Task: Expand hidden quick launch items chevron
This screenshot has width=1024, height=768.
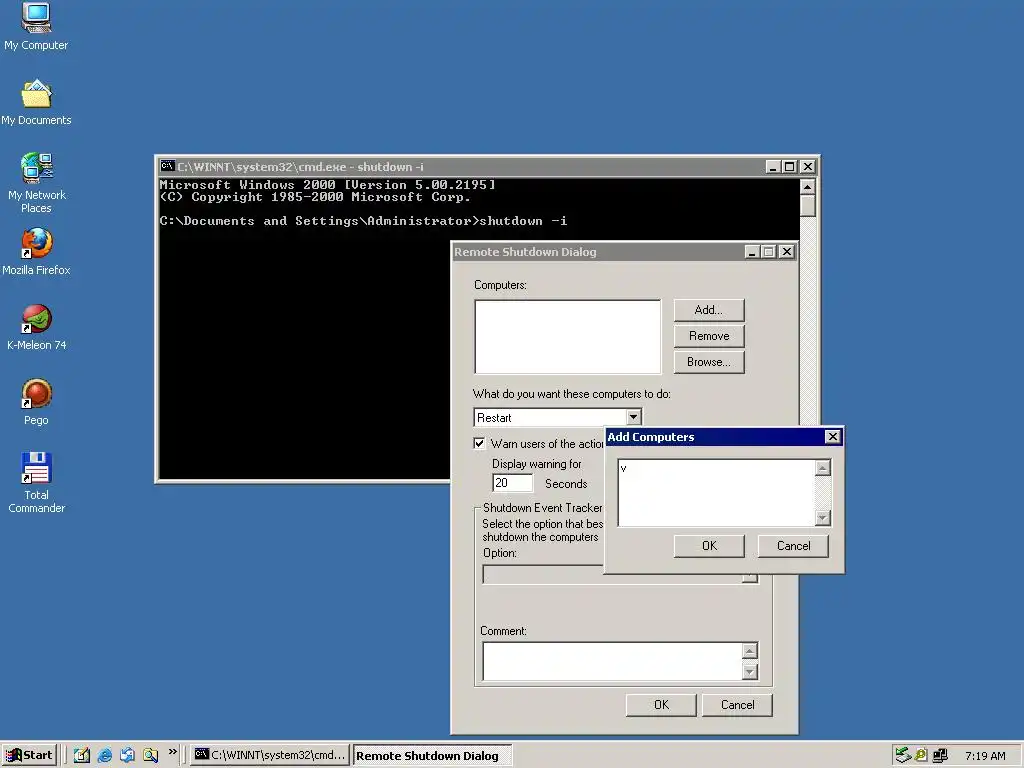Action: pyautogui.click(x=172, y=752)
